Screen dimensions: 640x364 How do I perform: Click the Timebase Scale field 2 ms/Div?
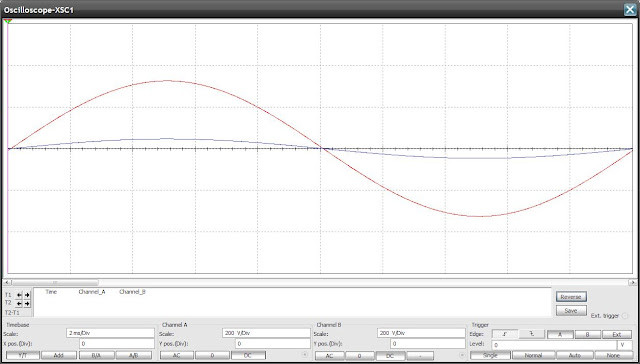click(x=110, y=333)
